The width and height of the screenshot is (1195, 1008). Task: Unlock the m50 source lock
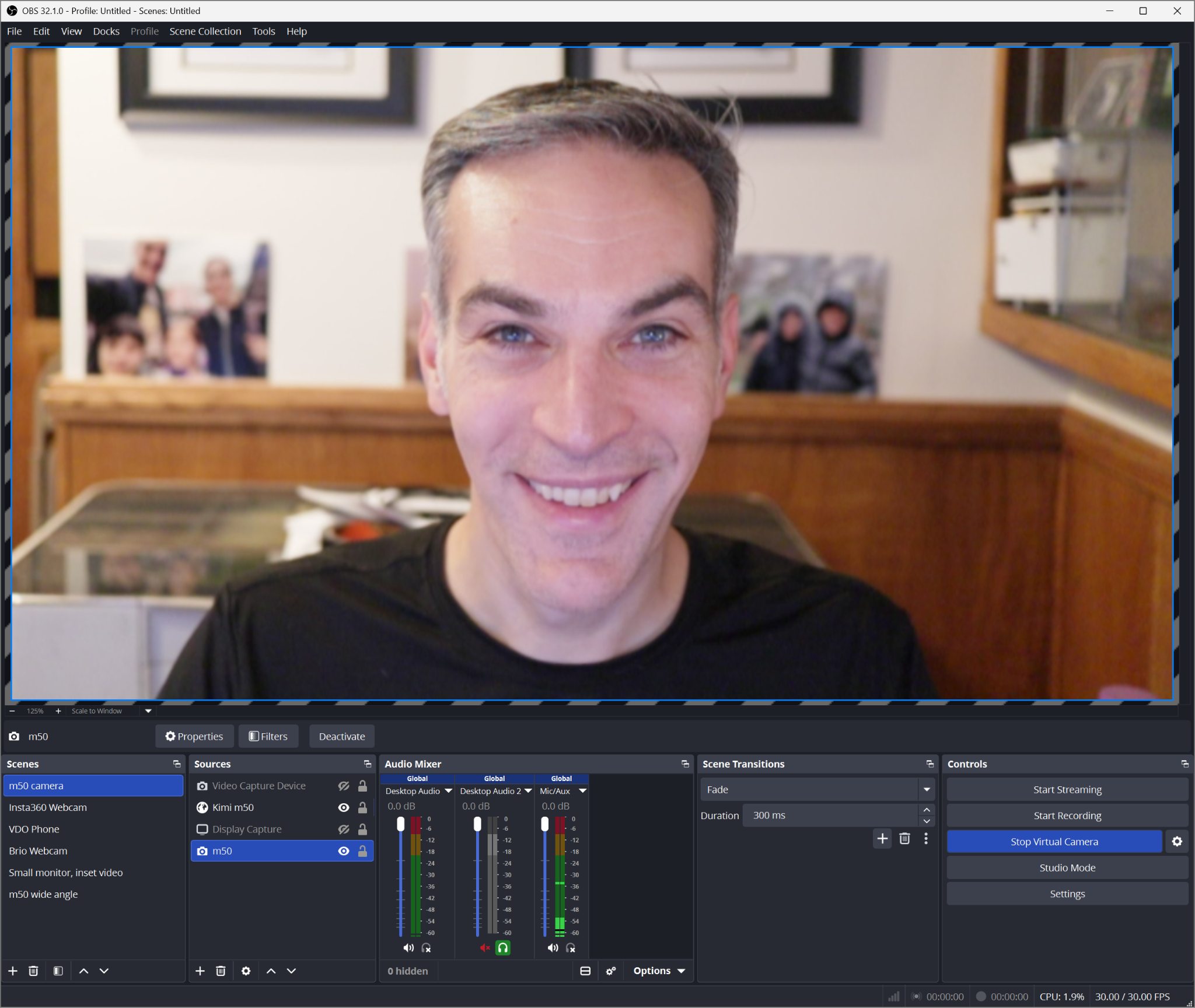point(362,851)
